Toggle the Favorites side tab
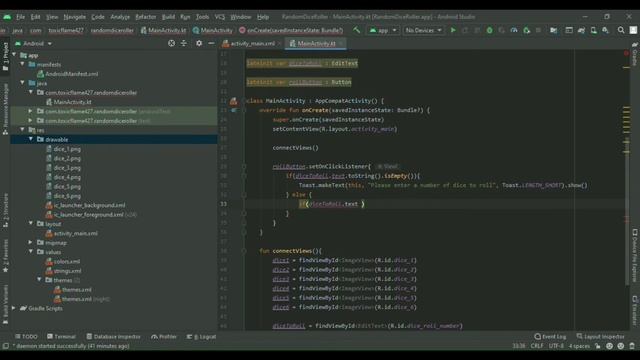Screen dimensions: 640x360 coord(5,256)
